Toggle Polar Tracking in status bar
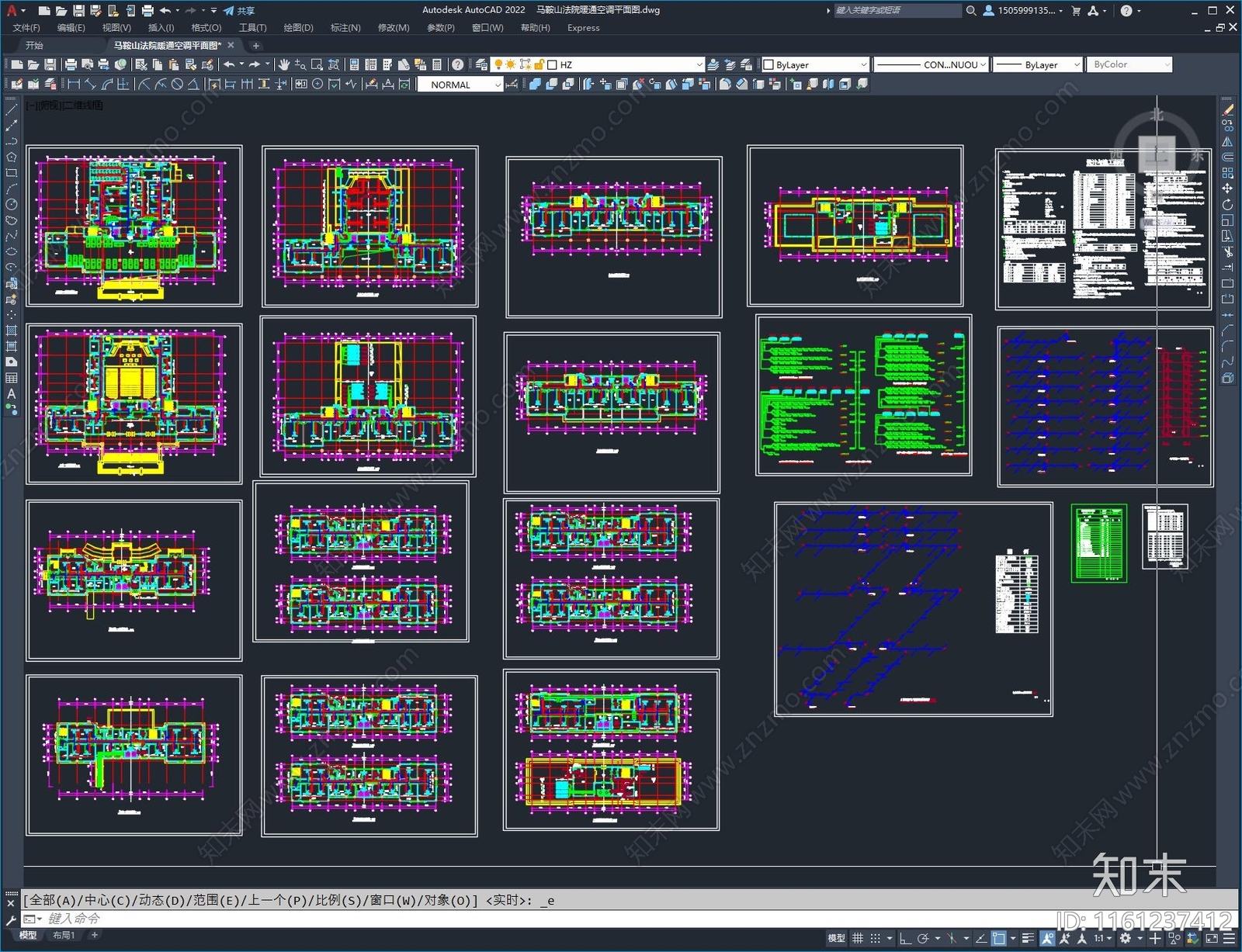 click(x=923, y=939)
